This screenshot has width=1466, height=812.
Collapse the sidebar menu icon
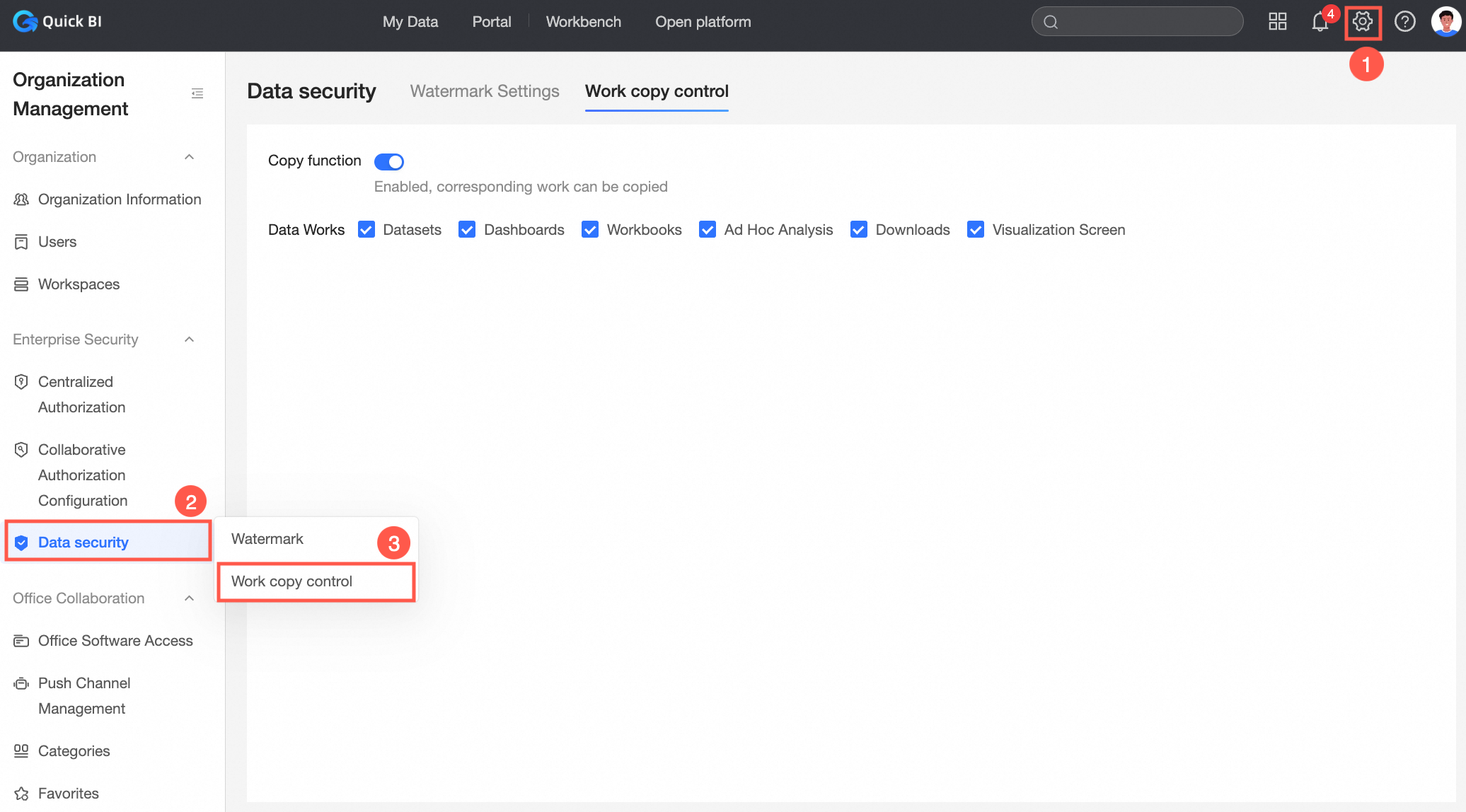tap(197, 93)
